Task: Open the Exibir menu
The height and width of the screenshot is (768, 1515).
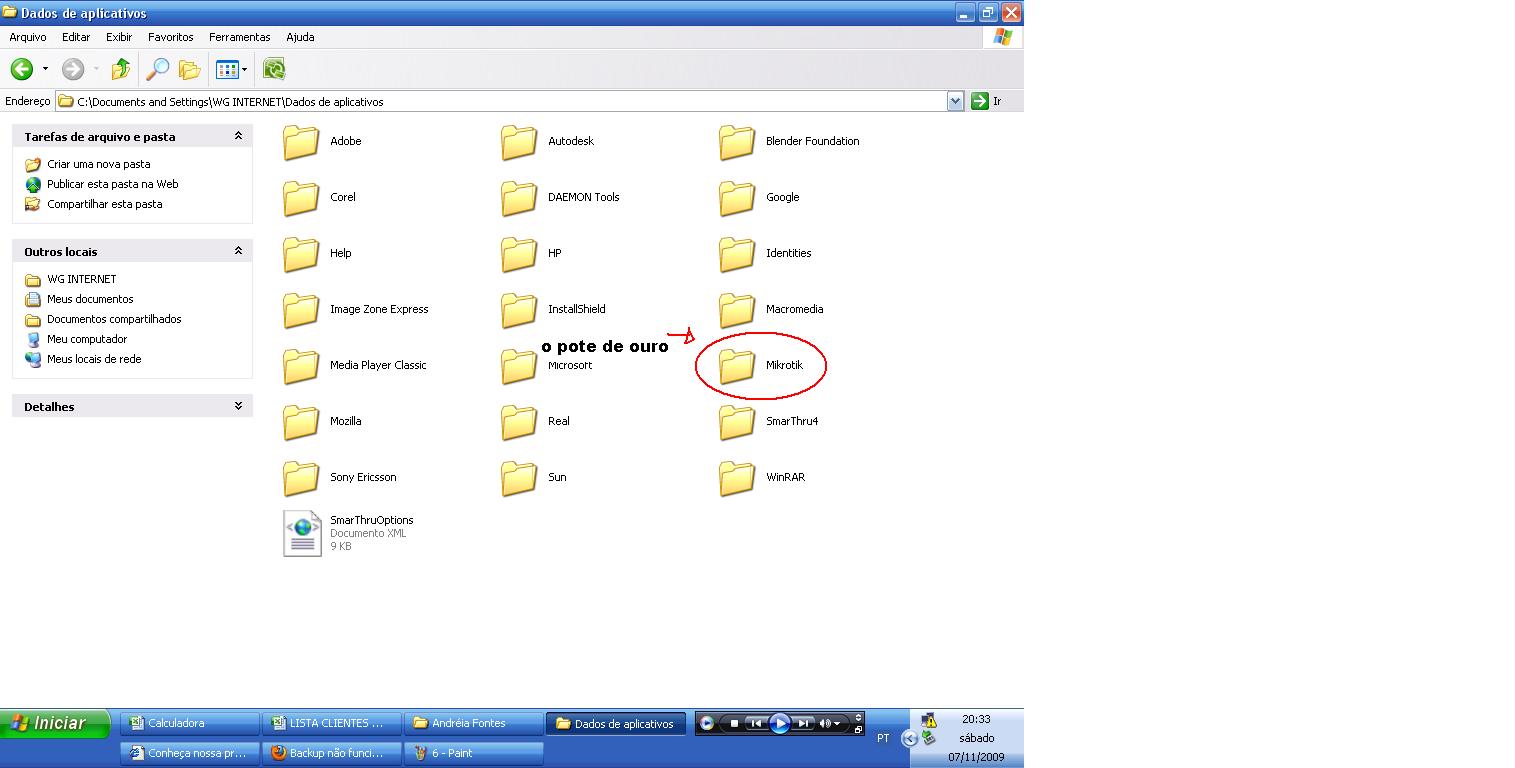Action: click(119, 37)
